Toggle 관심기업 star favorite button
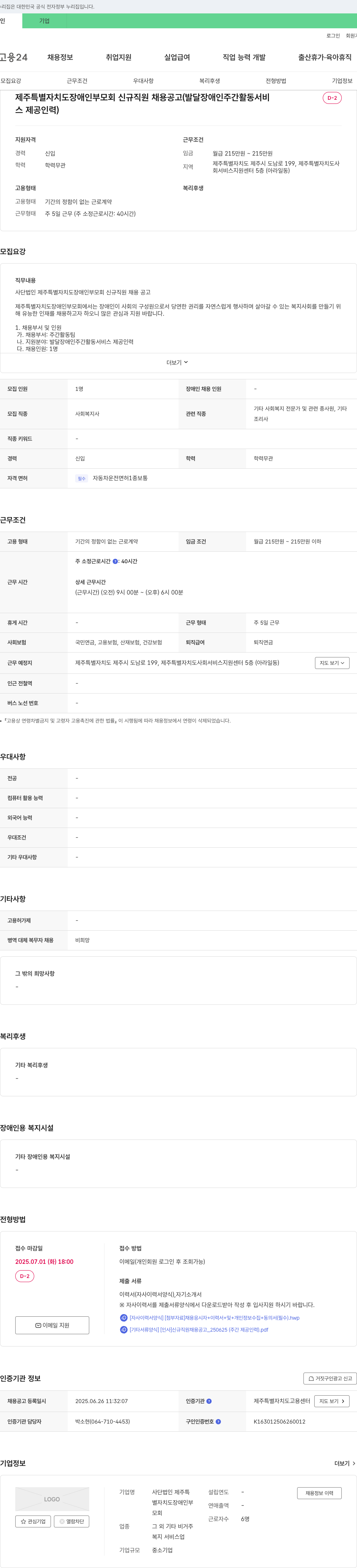The width and height of the screenshot is (357, 1568). coord(33,1522)
